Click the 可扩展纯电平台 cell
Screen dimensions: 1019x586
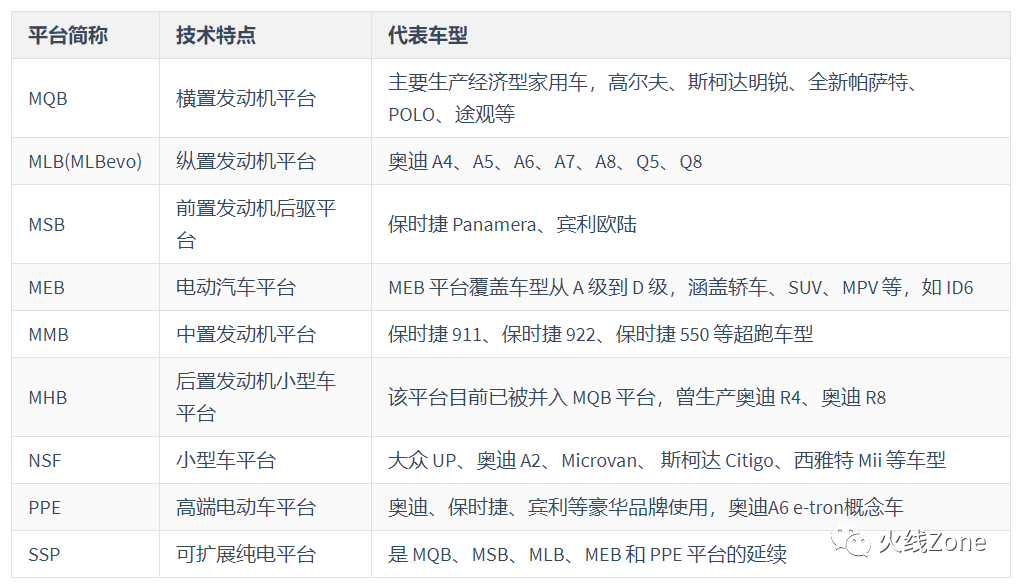tap(265, 554)
